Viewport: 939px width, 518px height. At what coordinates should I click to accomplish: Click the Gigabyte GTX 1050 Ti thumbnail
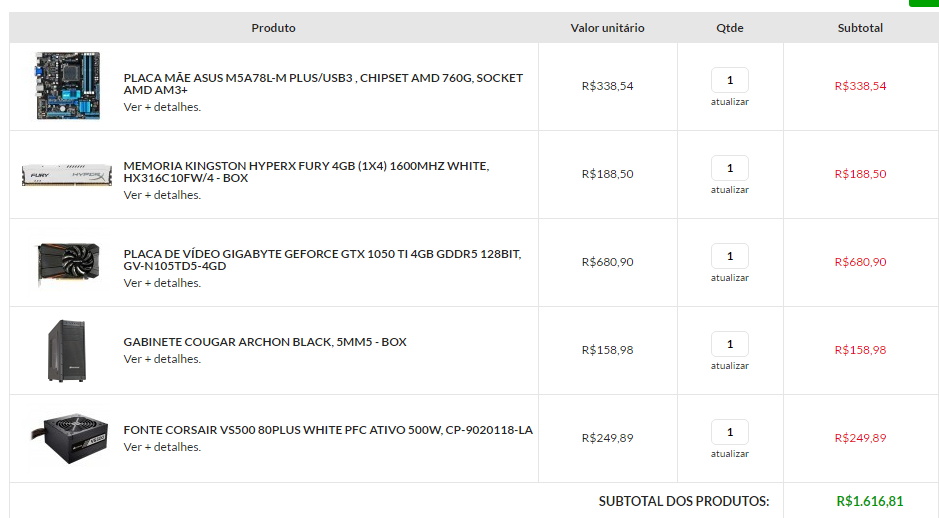(x=67, y=262)
